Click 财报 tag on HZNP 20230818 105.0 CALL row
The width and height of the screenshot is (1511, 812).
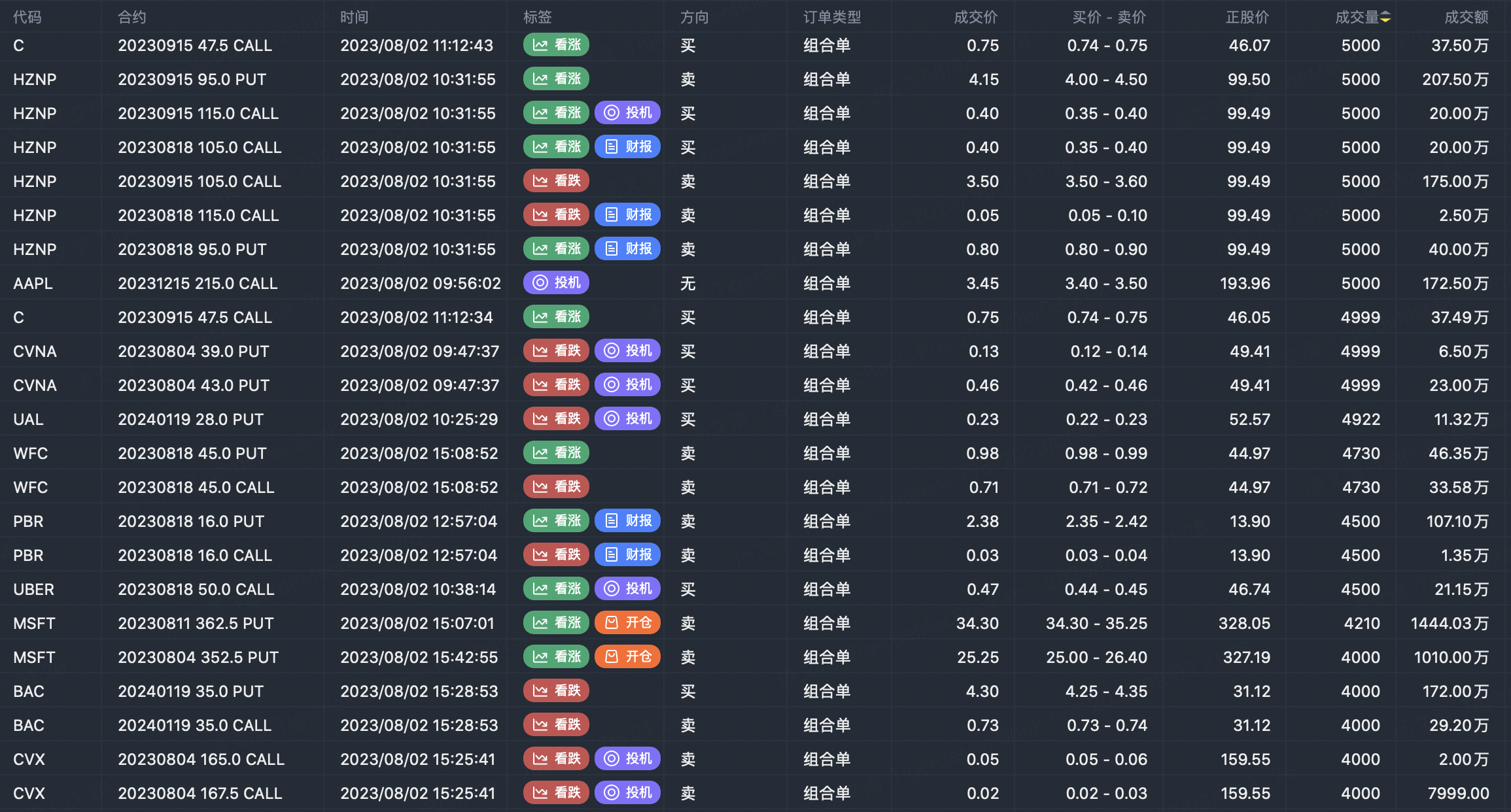pos(627,147)
